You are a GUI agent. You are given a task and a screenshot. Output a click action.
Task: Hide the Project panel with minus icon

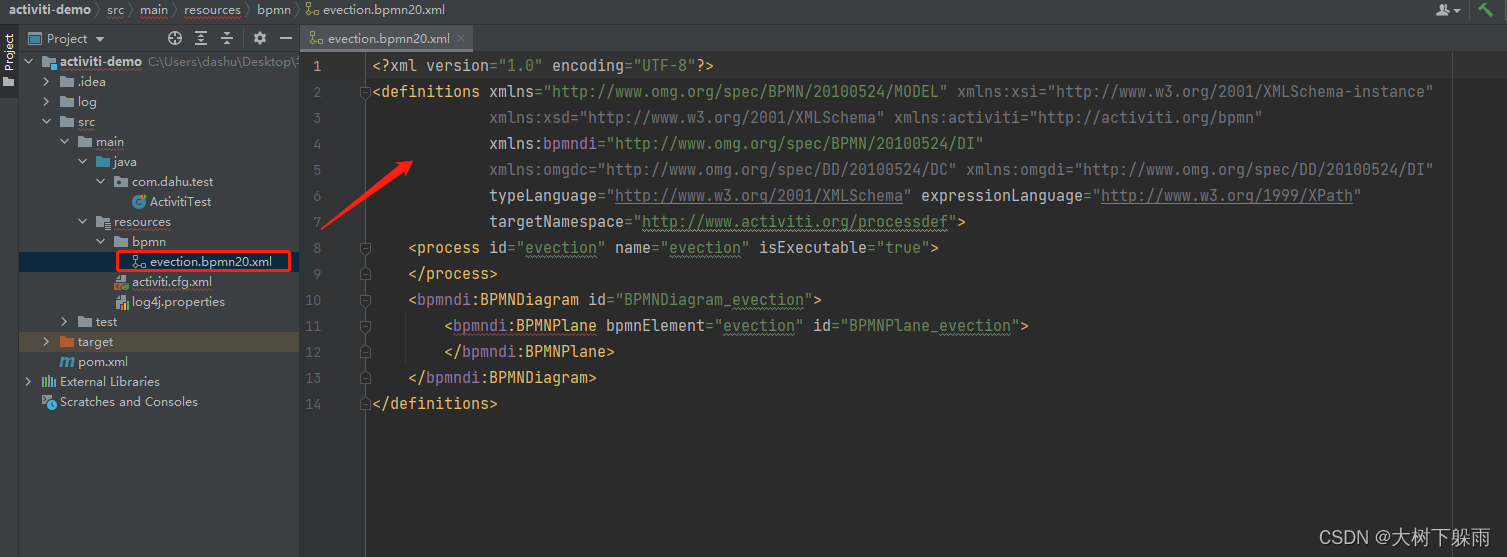(286, 38)
